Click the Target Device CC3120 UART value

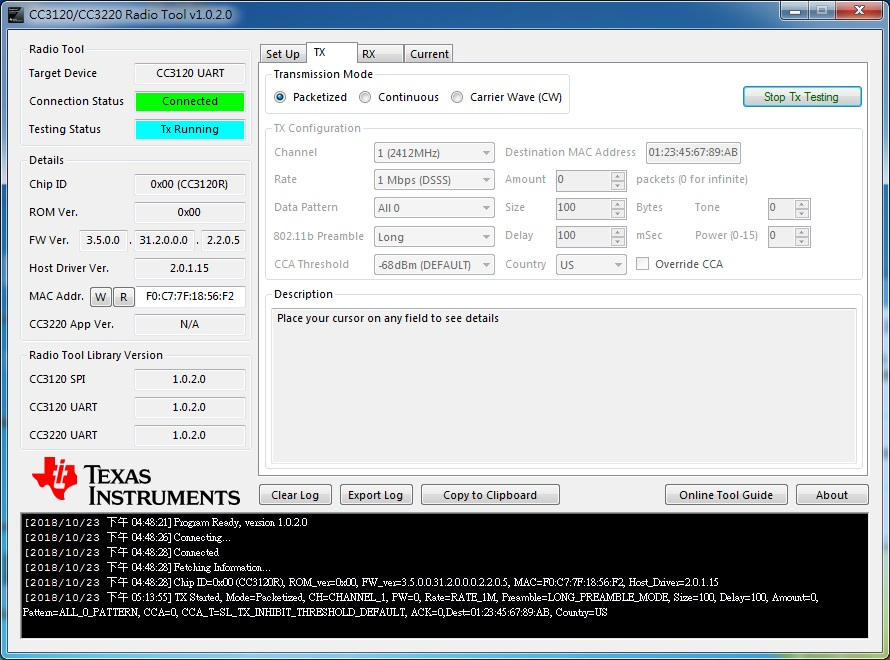click(x=190, y=73)
